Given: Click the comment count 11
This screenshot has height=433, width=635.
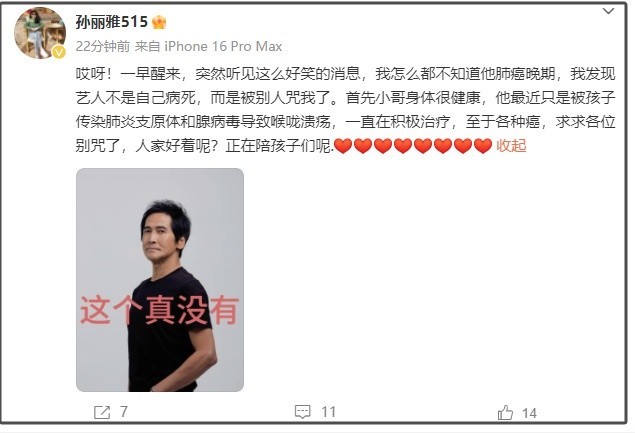Looking at the screenshot, I should [328, 412].
